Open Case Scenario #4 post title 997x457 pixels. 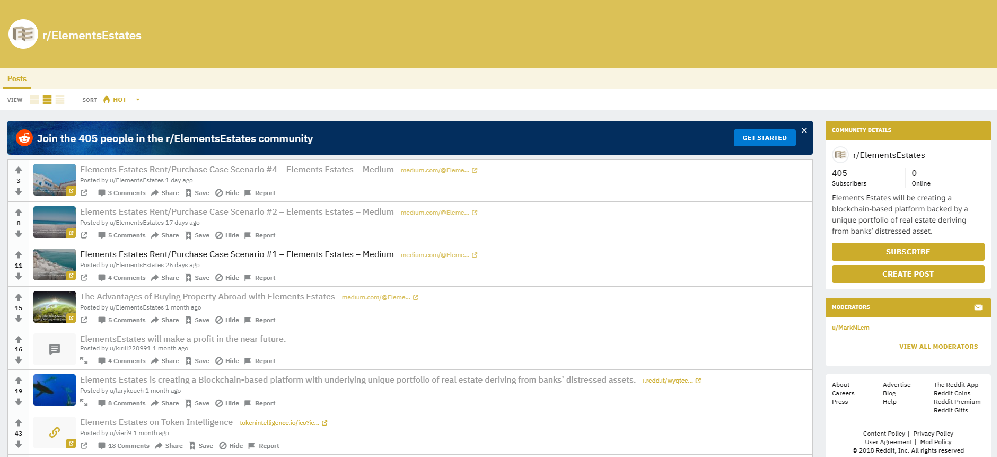point(237,170)
